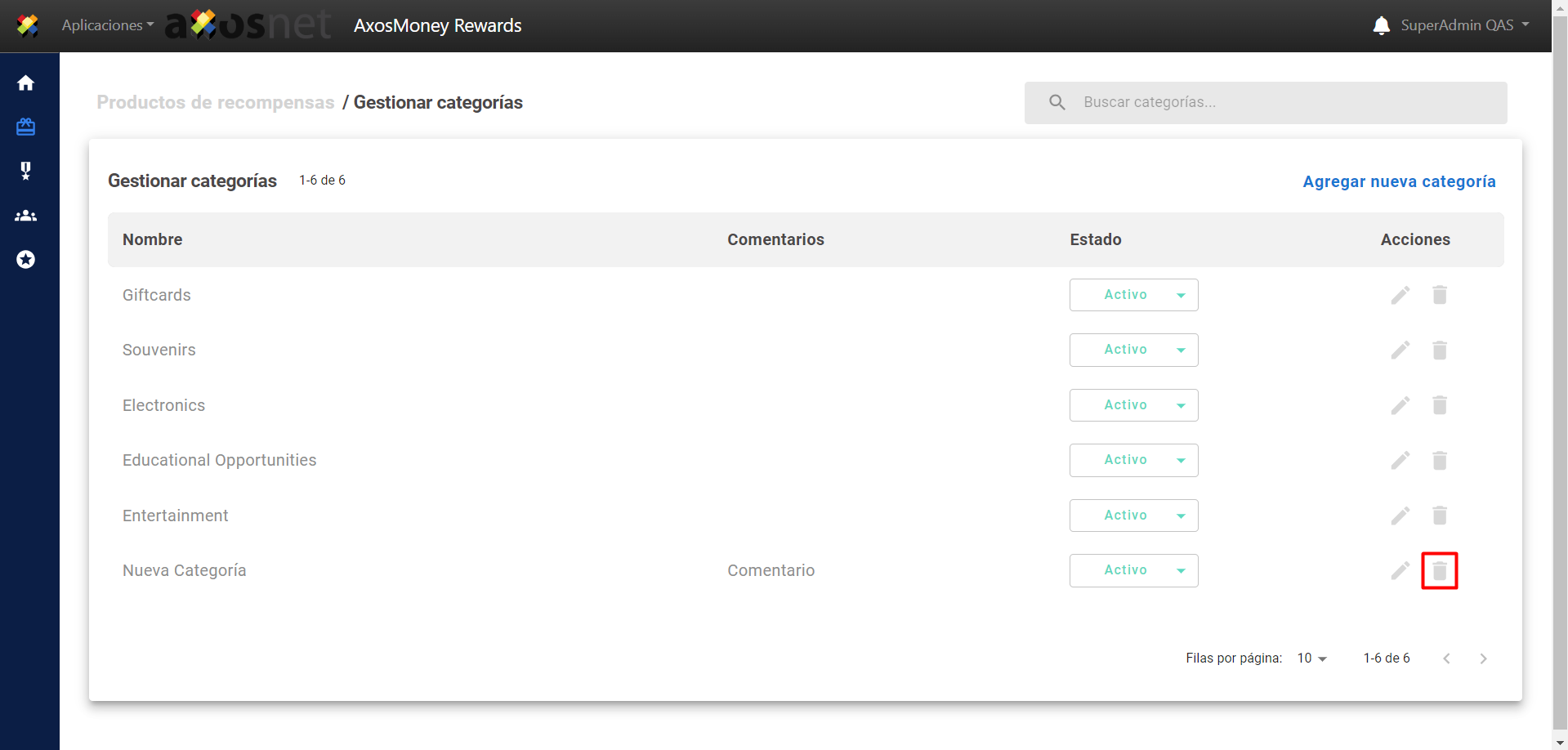
Task: Open the SuperAdmin QAS user menu
Action: tap(1464, 25)
